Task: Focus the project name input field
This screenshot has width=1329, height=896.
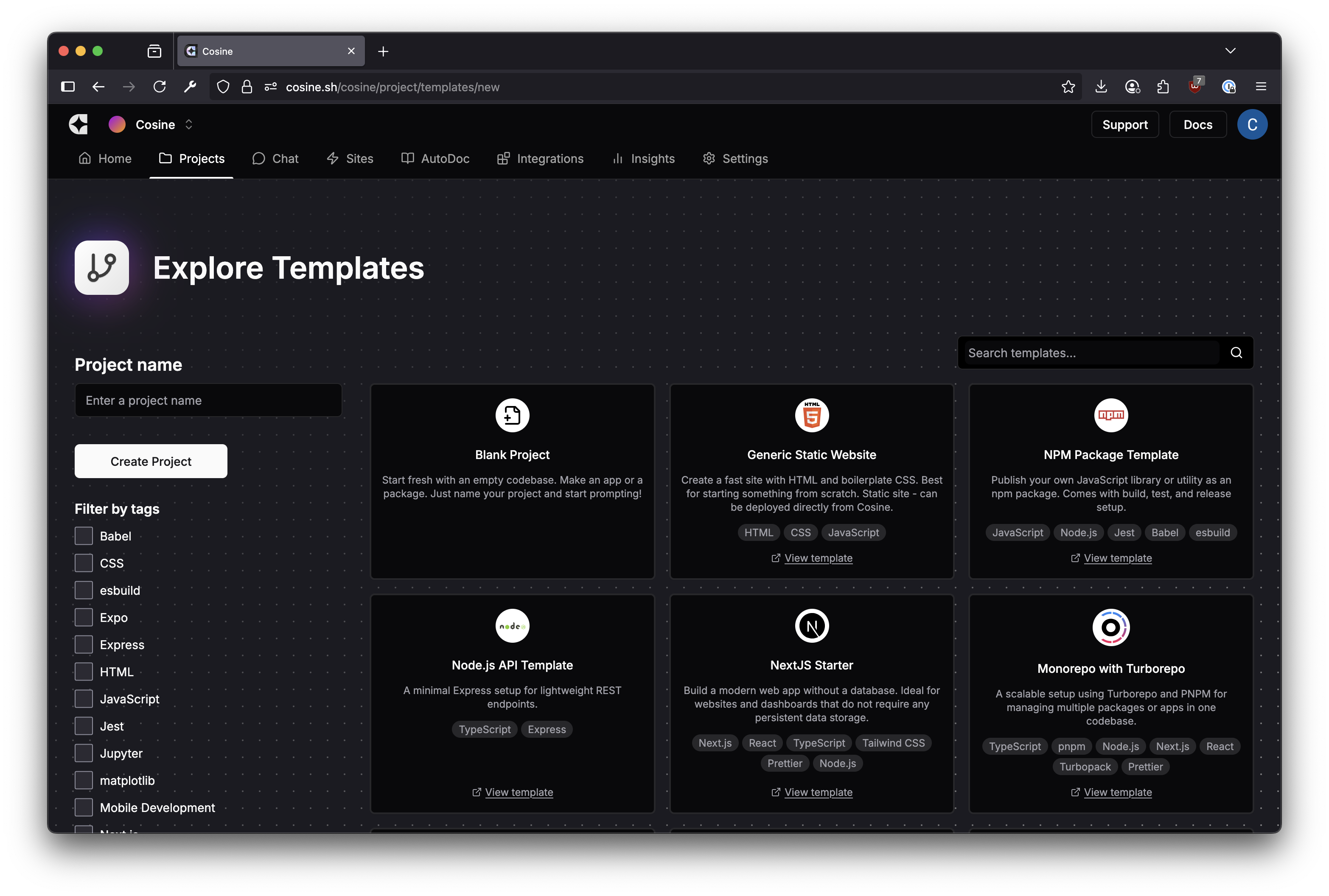Action: click(x=208, y=400)
